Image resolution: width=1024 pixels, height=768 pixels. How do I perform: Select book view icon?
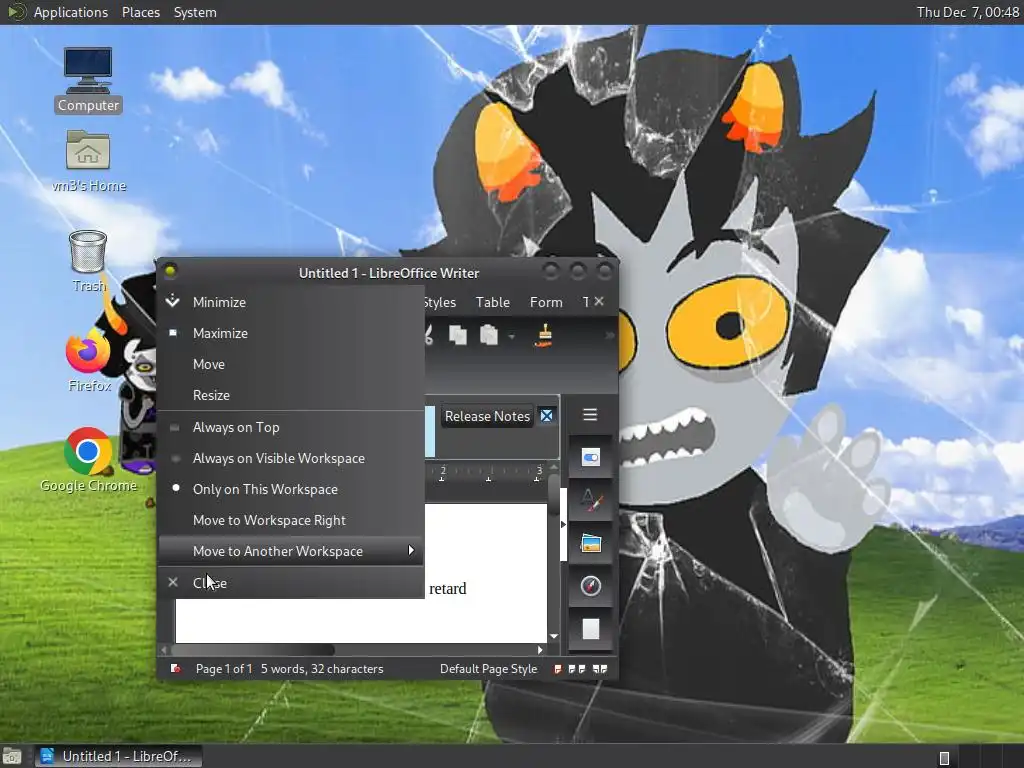point(600,669)
